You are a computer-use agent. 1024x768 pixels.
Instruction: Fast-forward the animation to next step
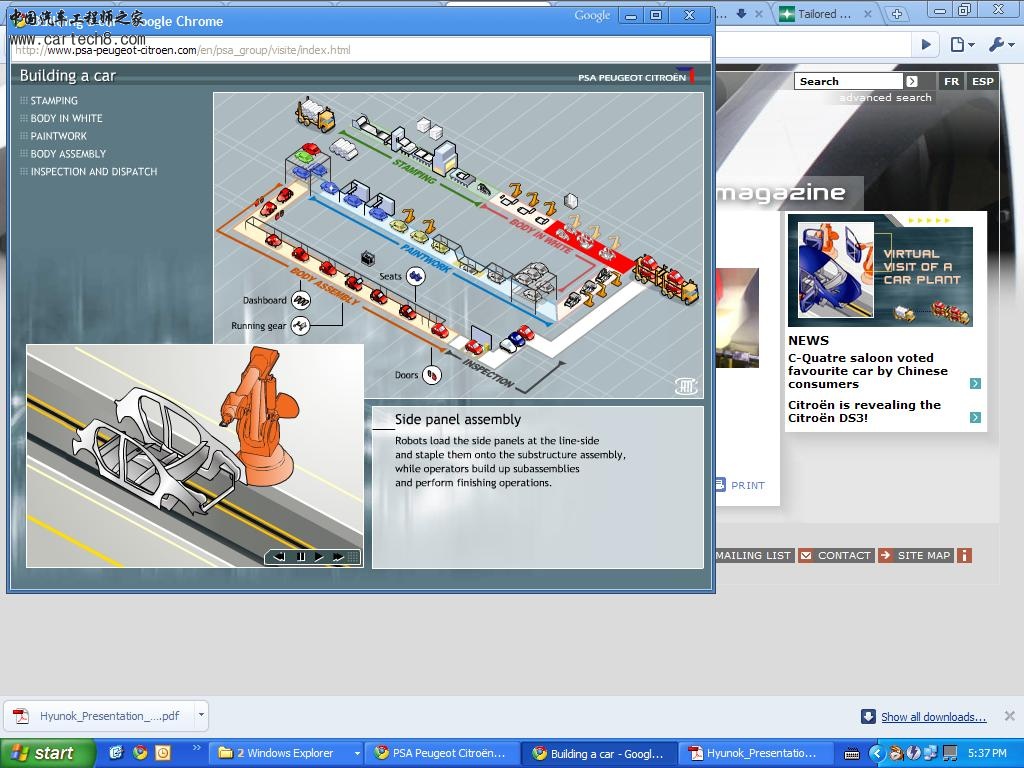coord(338,557)
